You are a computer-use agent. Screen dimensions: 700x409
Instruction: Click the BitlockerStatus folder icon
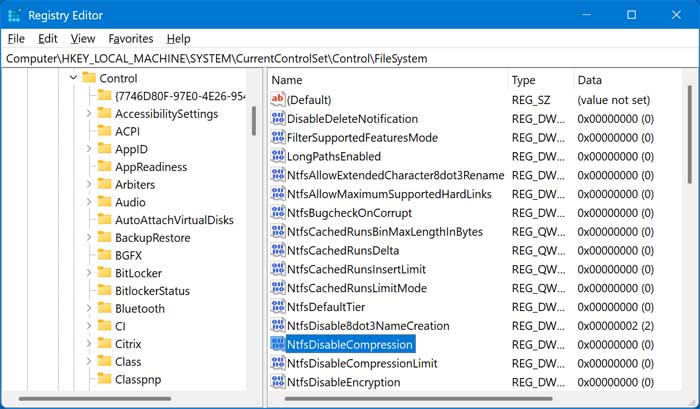[x=104, y=290]
